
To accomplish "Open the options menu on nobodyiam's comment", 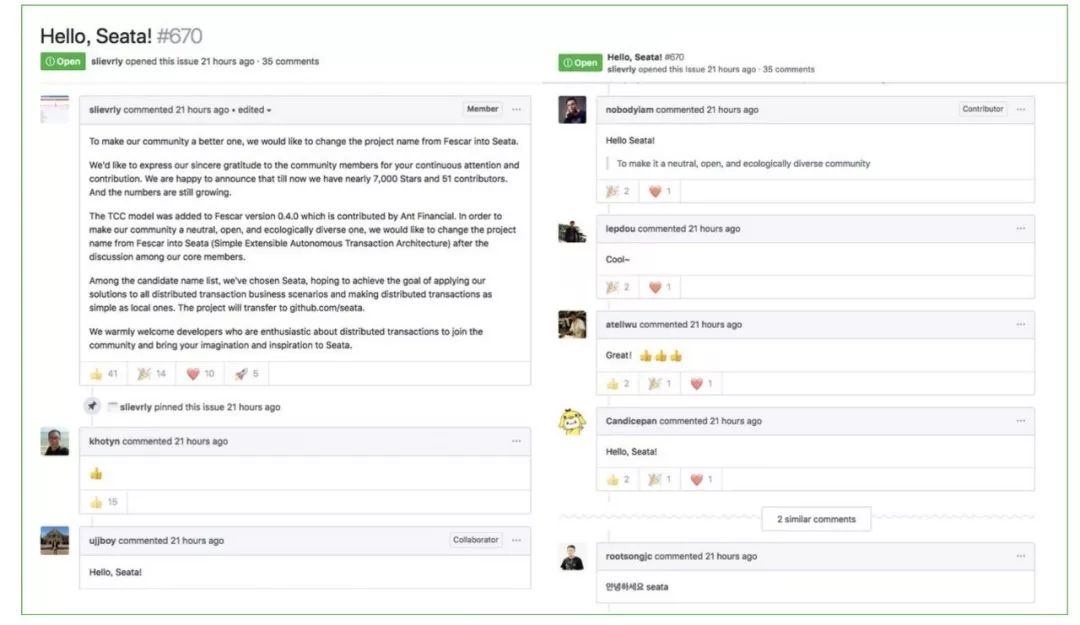I will [x=1021, y=110].
